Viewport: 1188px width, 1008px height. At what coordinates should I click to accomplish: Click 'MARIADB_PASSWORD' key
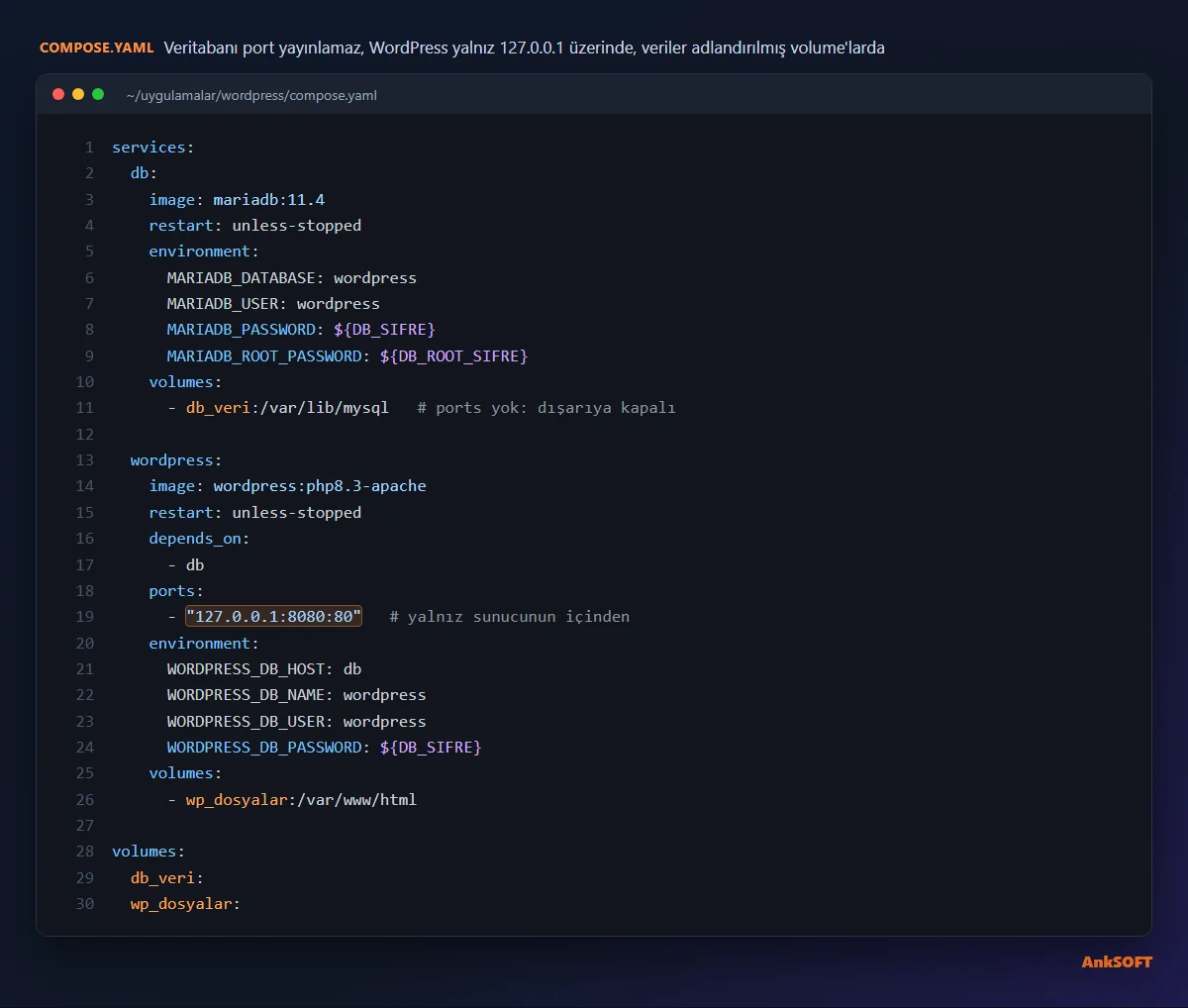tap(242, 330)
